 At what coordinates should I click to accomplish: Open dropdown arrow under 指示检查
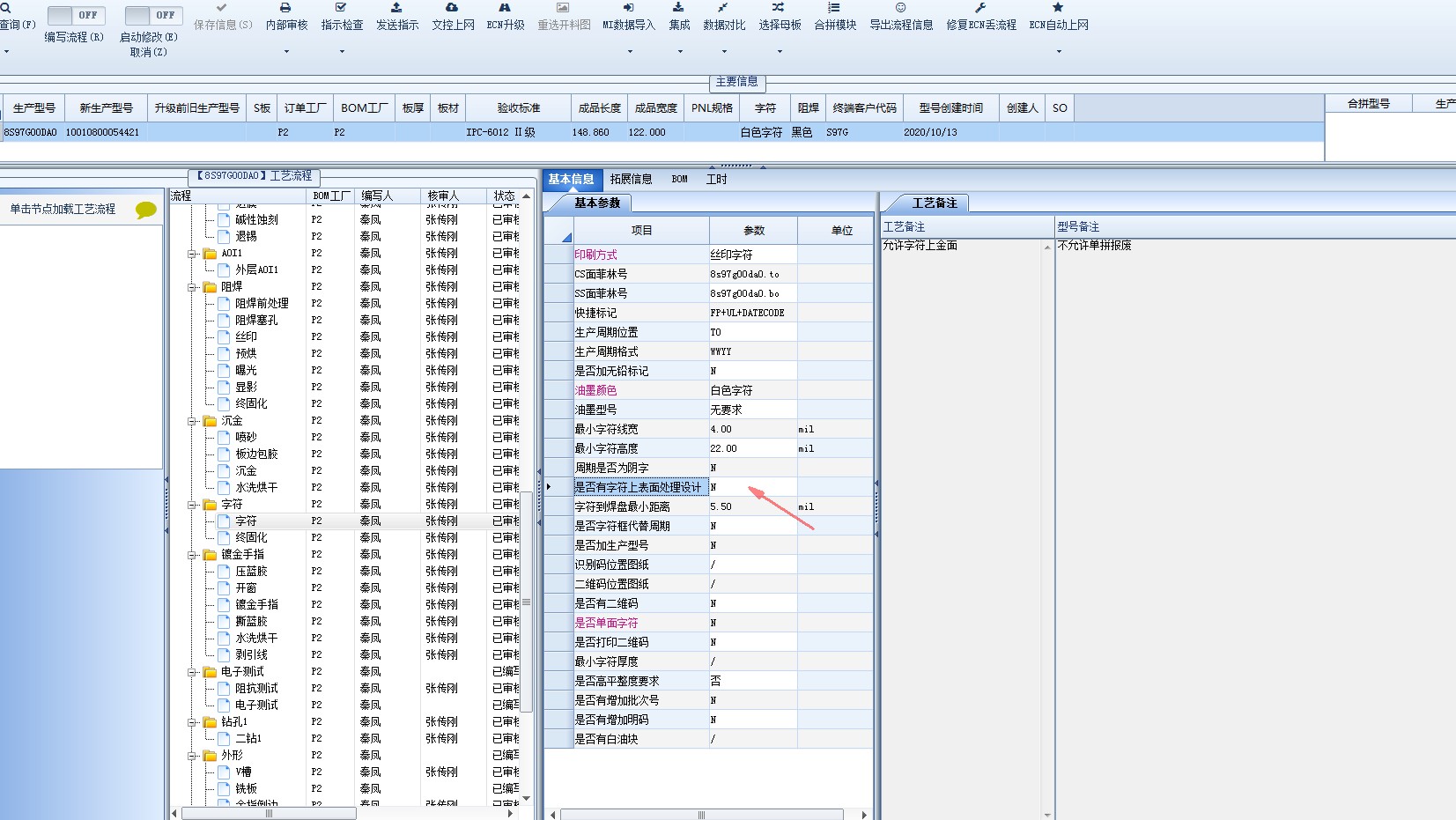click(x=342, y=52)
